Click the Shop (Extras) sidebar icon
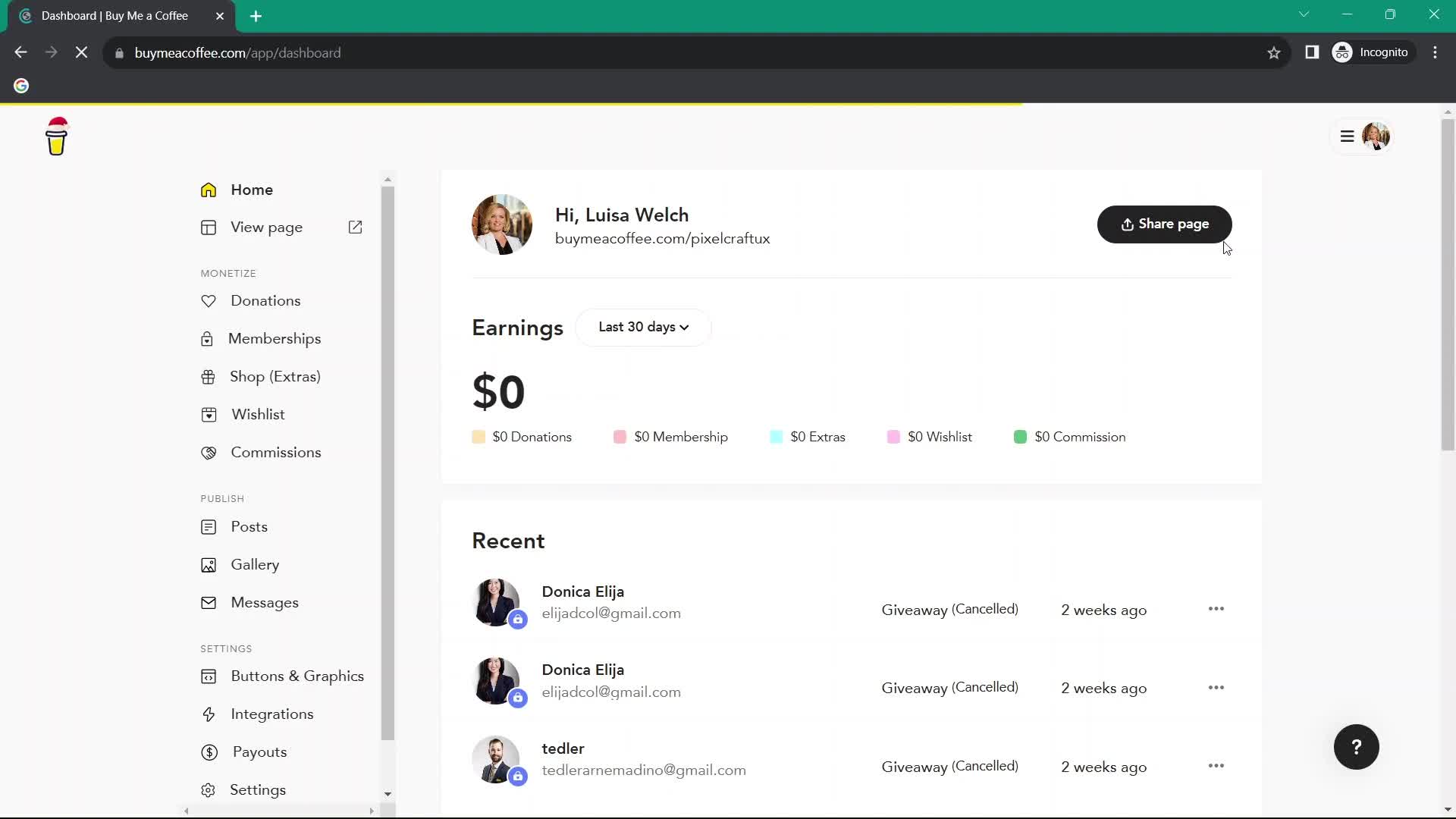This screenshot has width=1456, height=819. coord(208,376)
